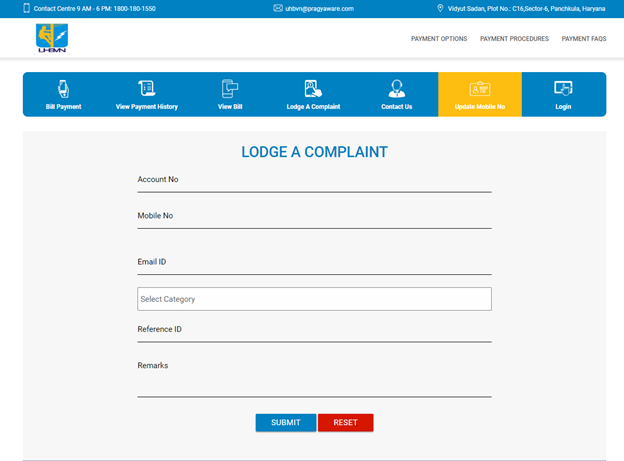Open the Contact Us tab label
This screenshot has height=461, width=624.
[397, 107]
